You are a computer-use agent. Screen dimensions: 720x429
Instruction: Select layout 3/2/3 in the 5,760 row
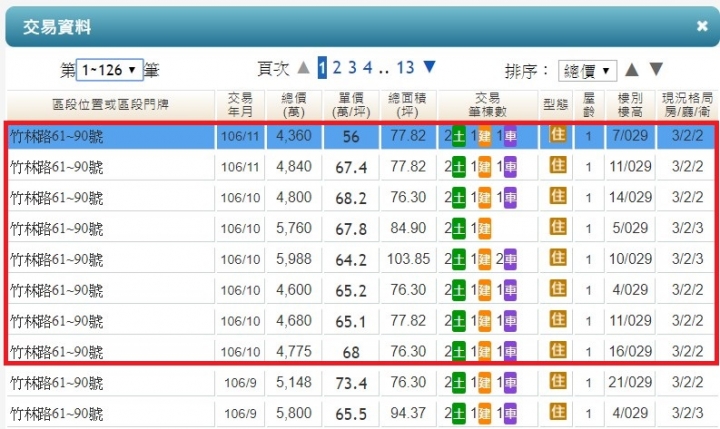(687, 228)
